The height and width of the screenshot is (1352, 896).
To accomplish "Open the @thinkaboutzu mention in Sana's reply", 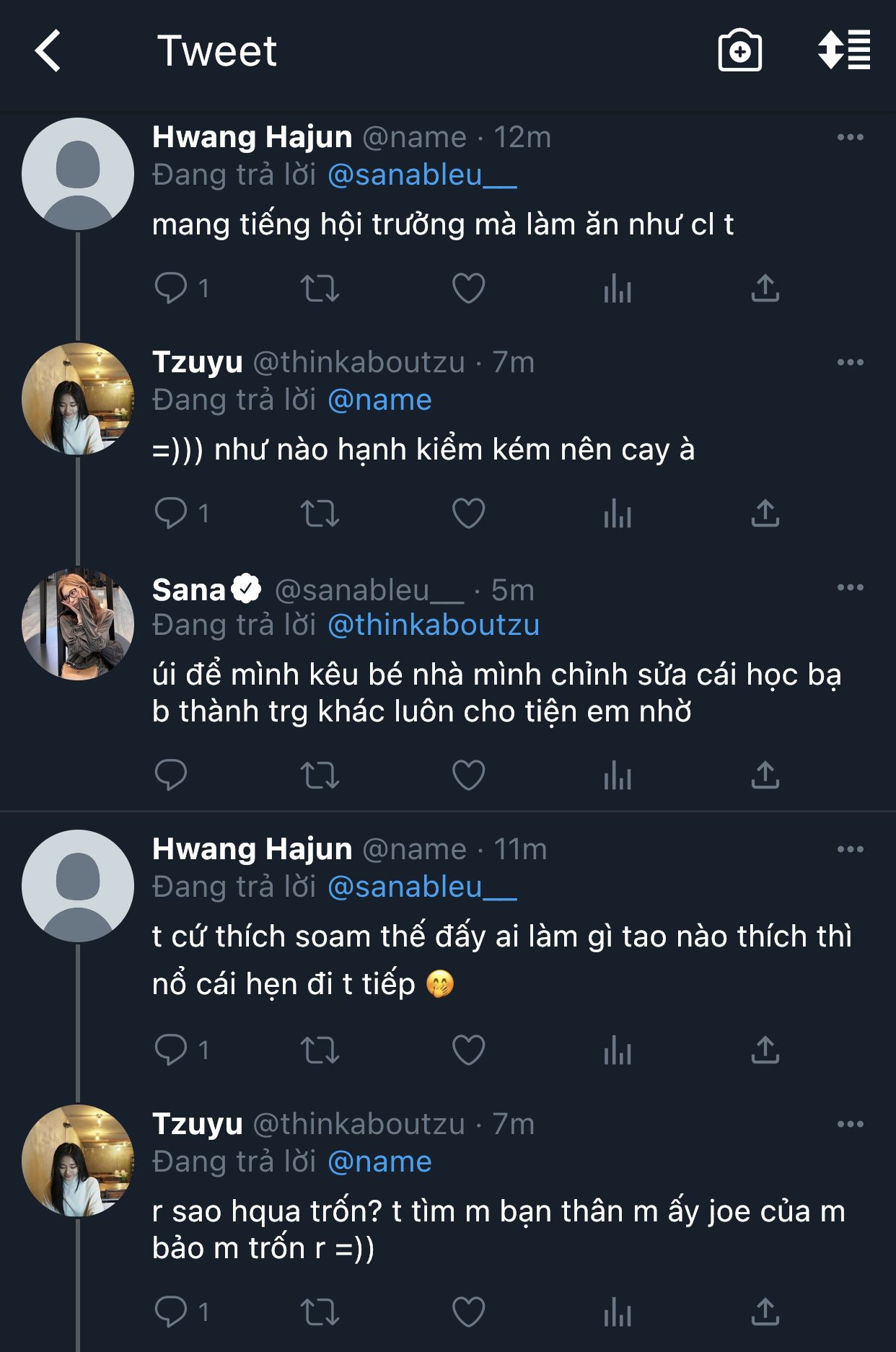I will (433, 625).
